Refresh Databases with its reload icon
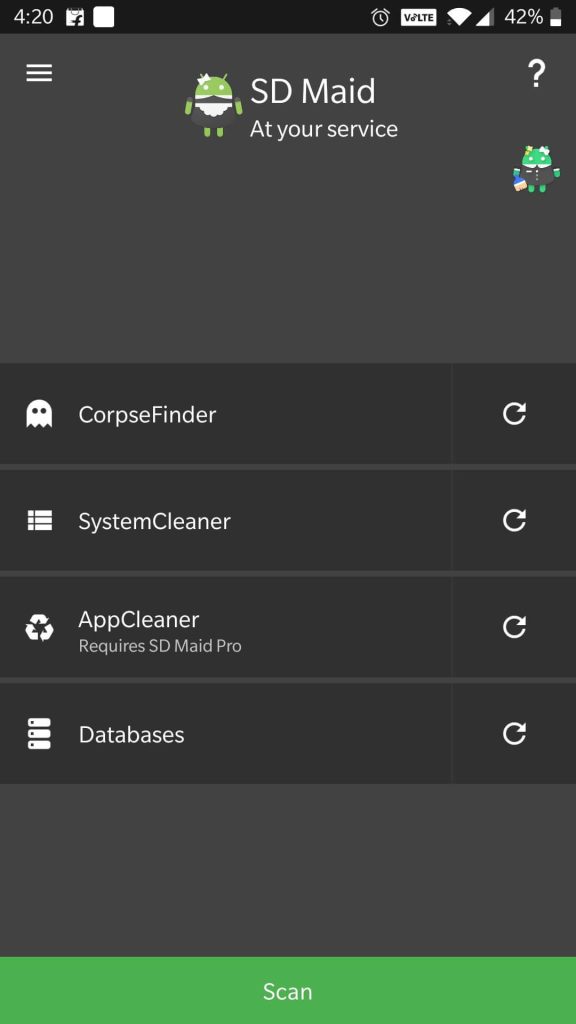Image resolution: width=576 pixels, height=1024 pixels. (x=514, y=734)
